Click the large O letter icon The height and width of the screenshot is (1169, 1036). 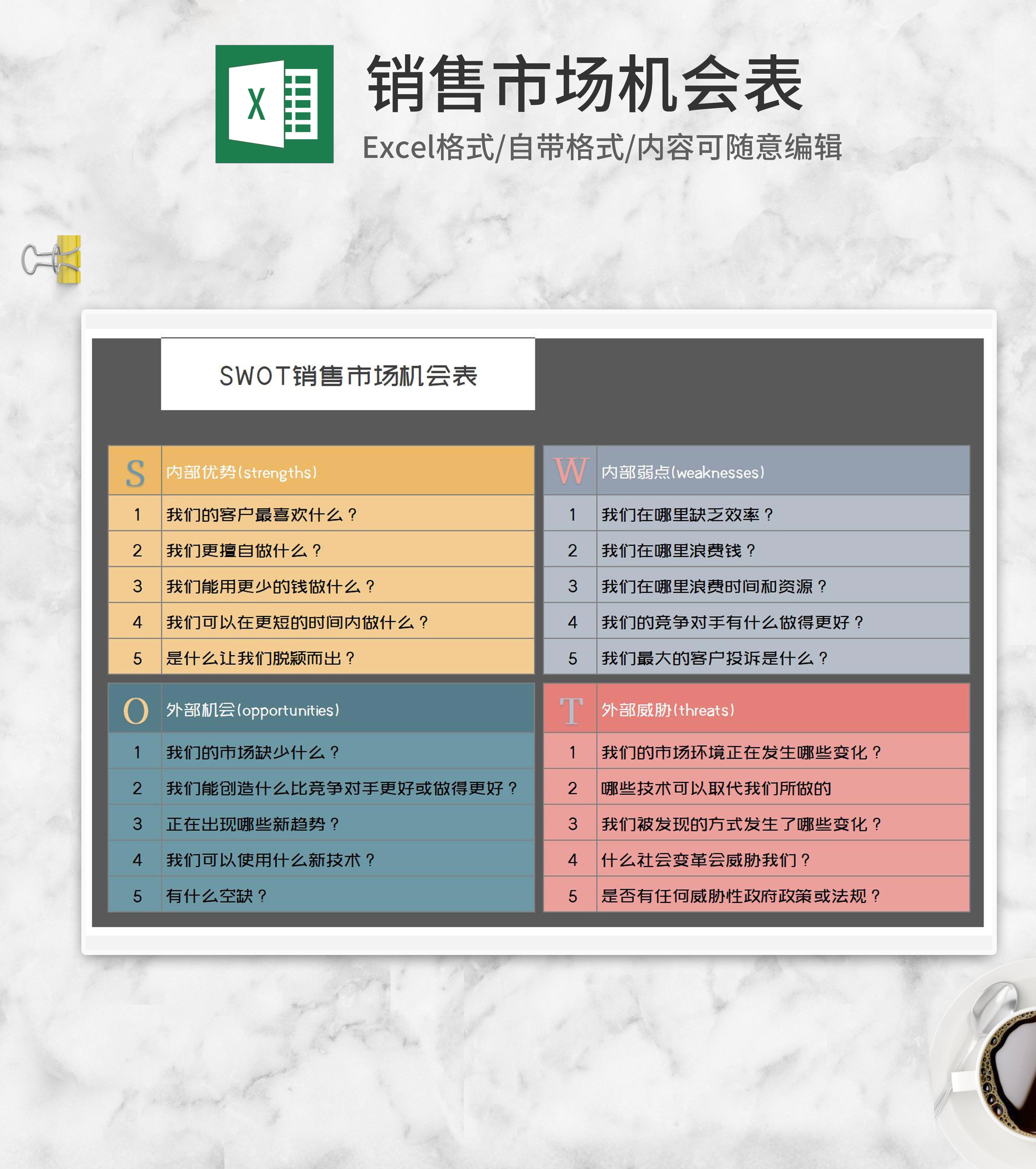136,710
